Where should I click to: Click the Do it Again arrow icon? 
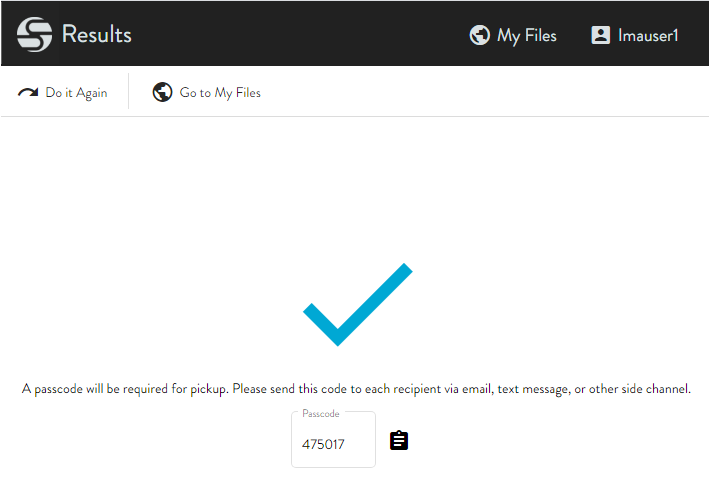28,93
